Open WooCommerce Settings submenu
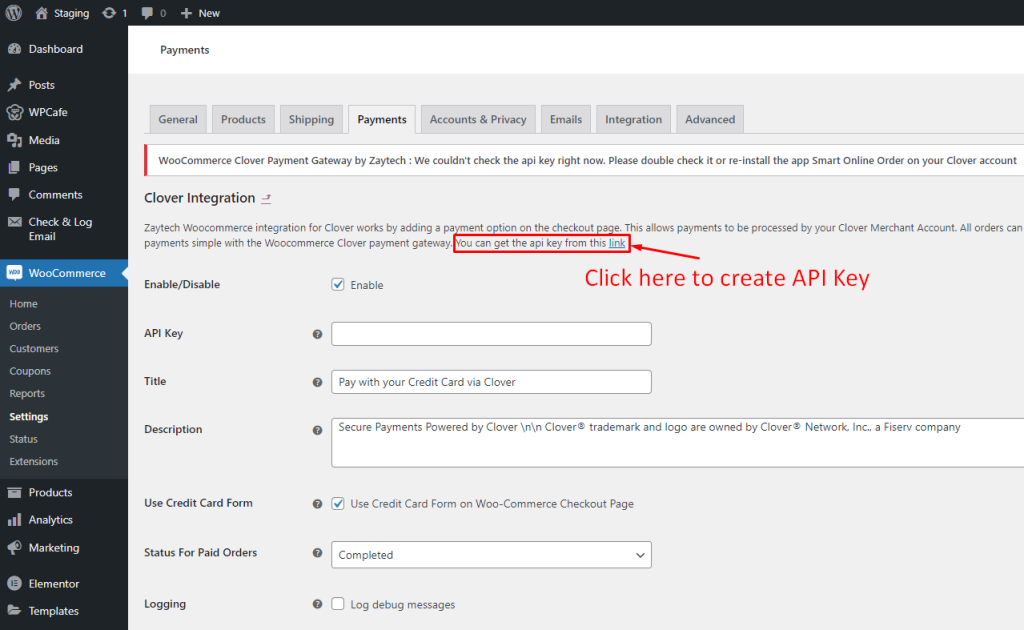This screenshot has height=630, width=1024. pos(29,417)
